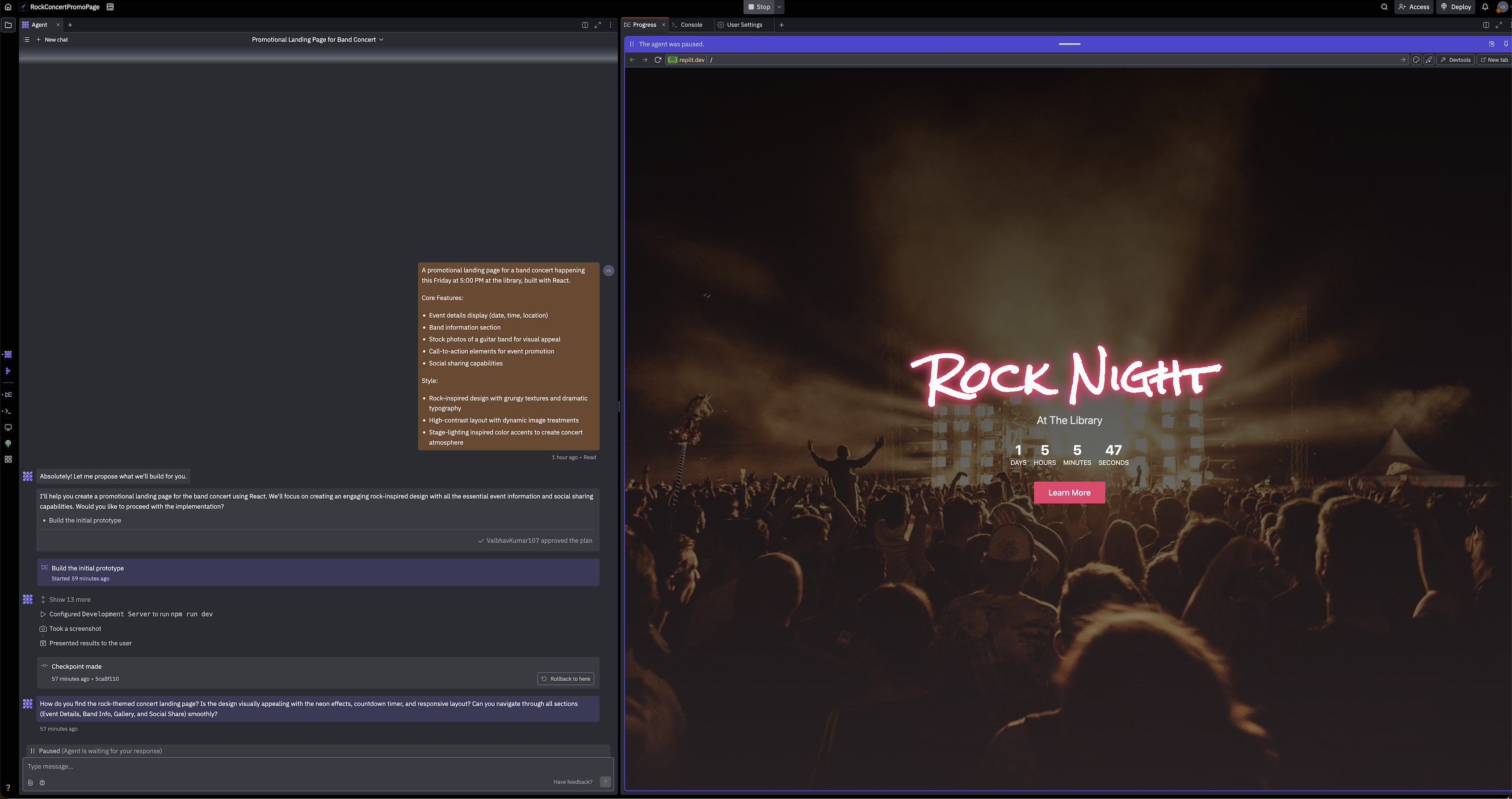Stop the running app
Screen dimensions: 1512x799
click(x=759, y=7)
